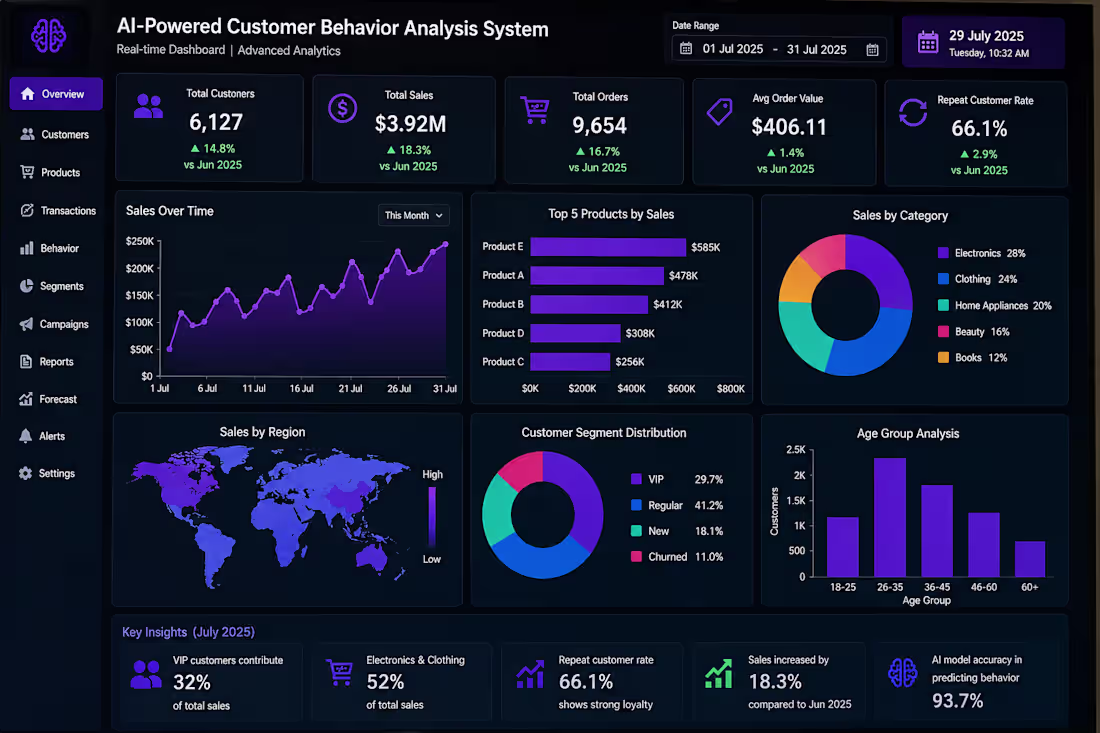Click the Clothing legend color swatch
This screenshot has height=733, width=1100.
(x=943, y=278)
